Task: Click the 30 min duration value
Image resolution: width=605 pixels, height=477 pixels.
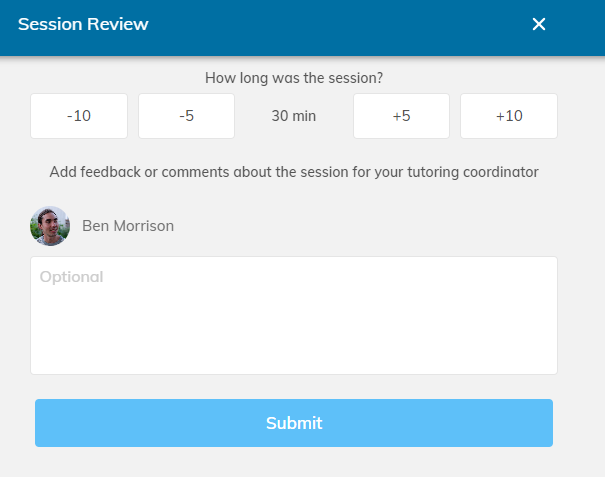Action: [294, 116]
